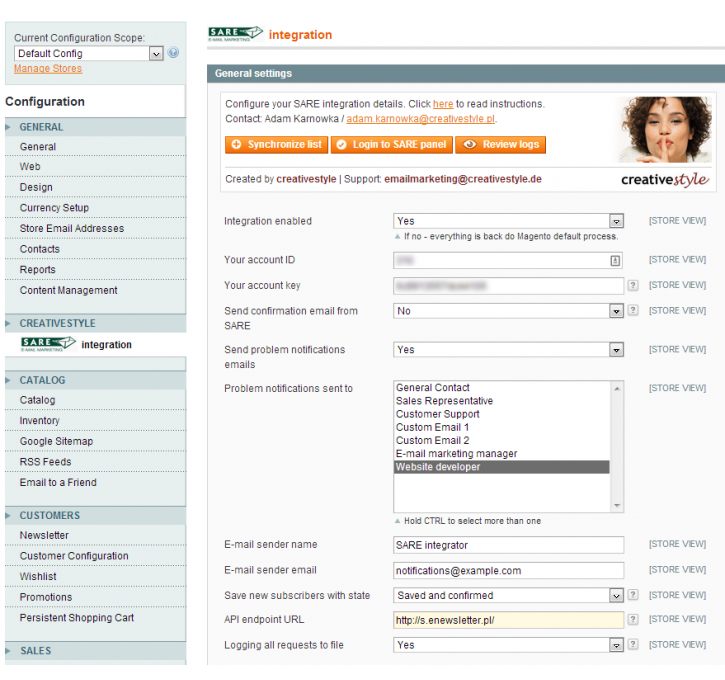
Task: Focus the API endpoint URL field
Action: click(508, 620)
